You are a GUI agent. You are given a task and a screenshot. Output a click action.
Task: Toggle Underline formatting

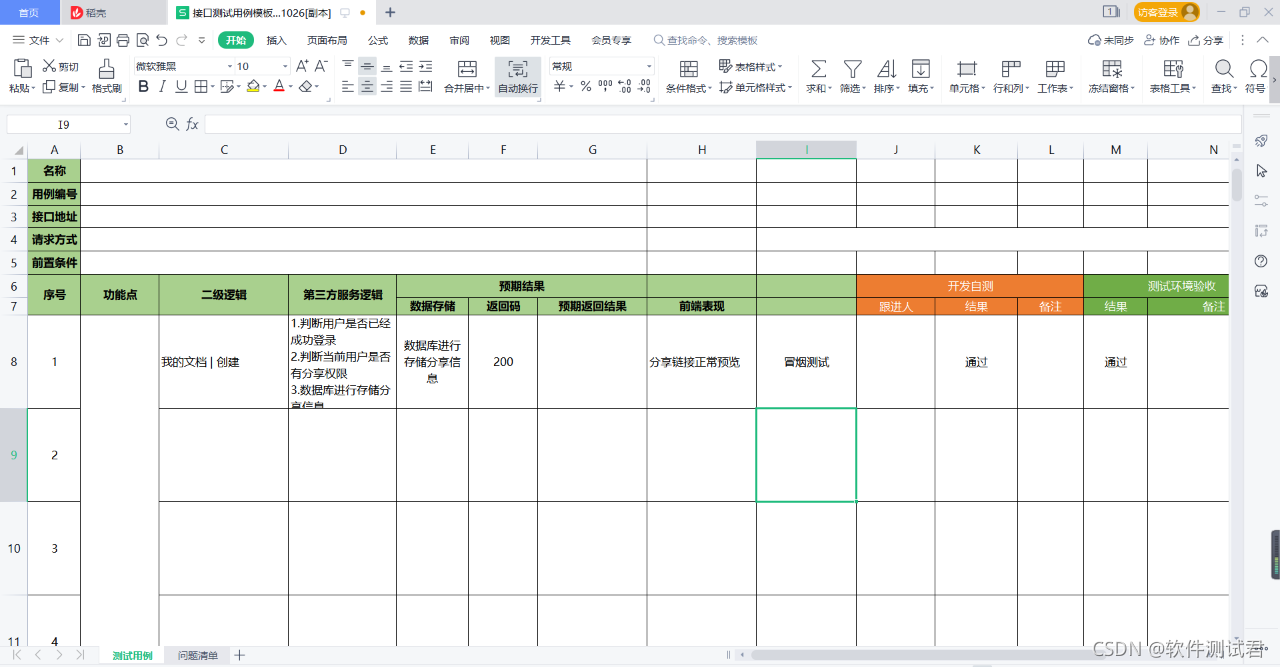click(181, 87)
